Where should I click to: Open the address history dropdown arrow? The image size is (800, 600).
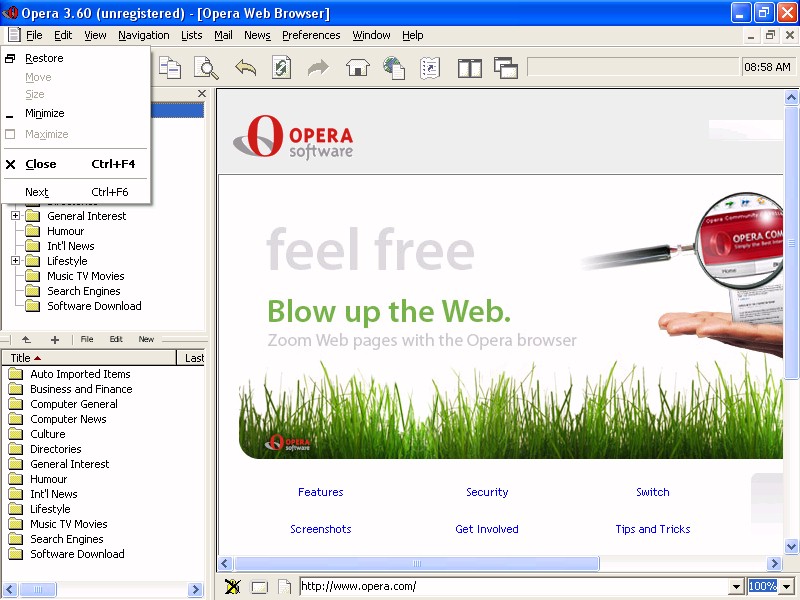point(736,587)
